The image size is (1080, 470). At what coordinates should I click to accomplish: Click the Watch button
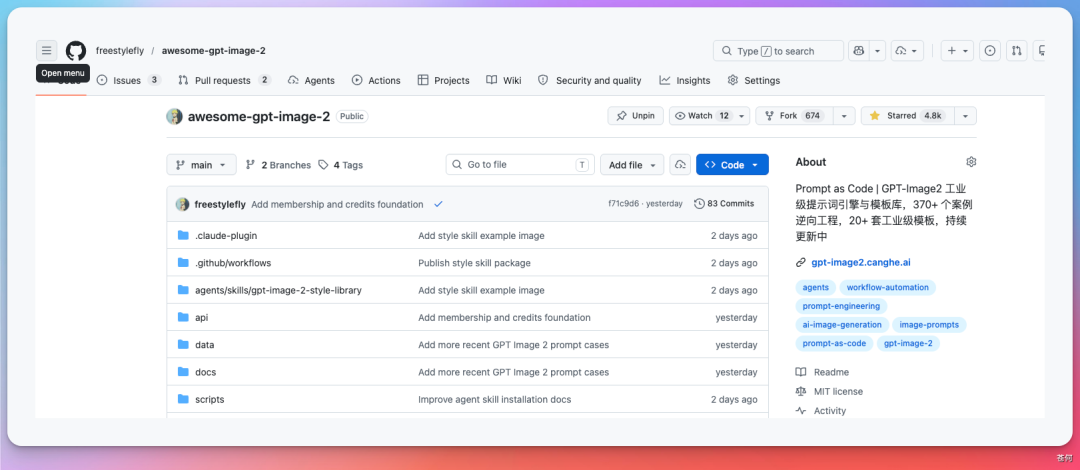[x=702, y=116]
